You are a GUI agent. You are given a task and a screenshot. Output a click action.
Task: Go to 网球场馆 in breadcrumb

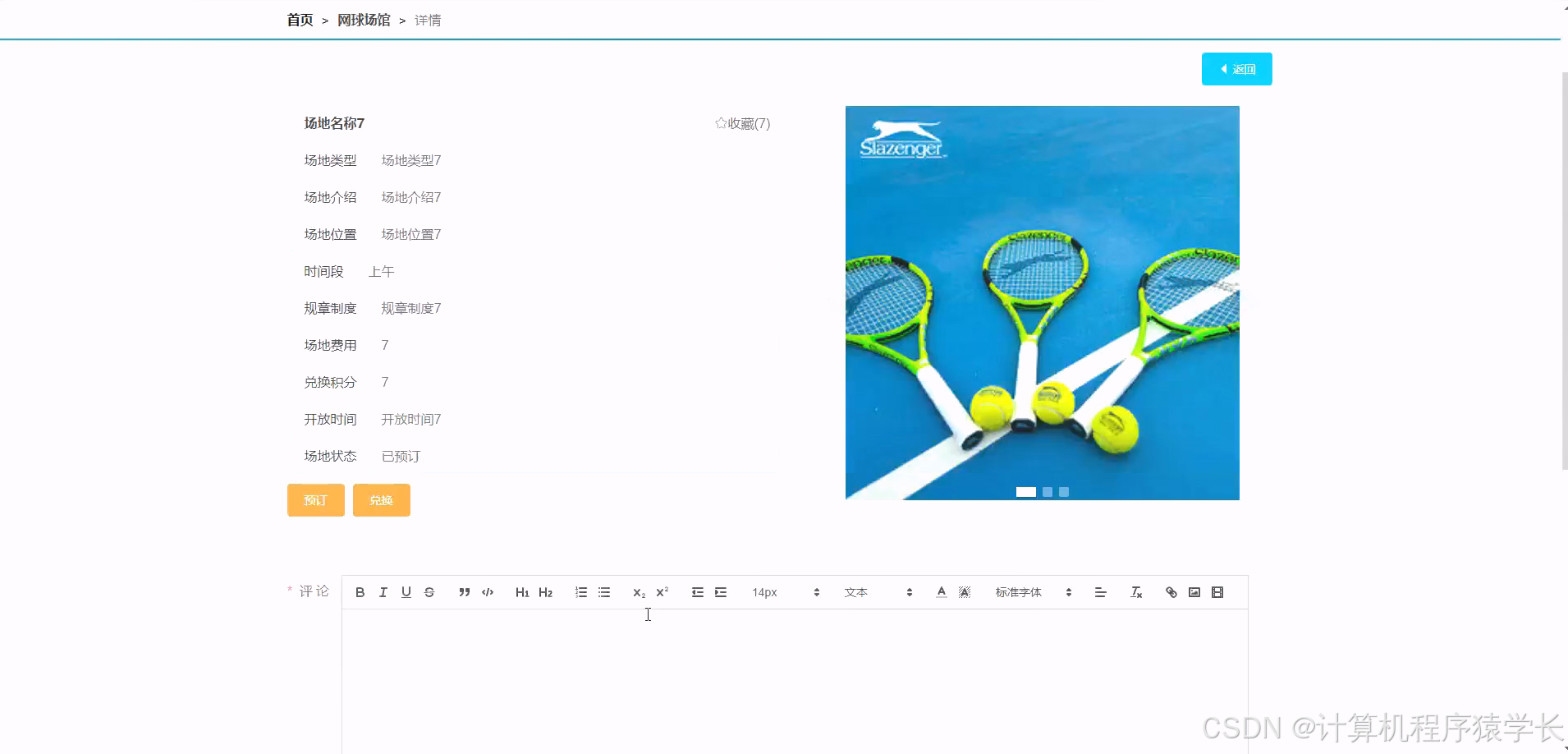(364, 20)
